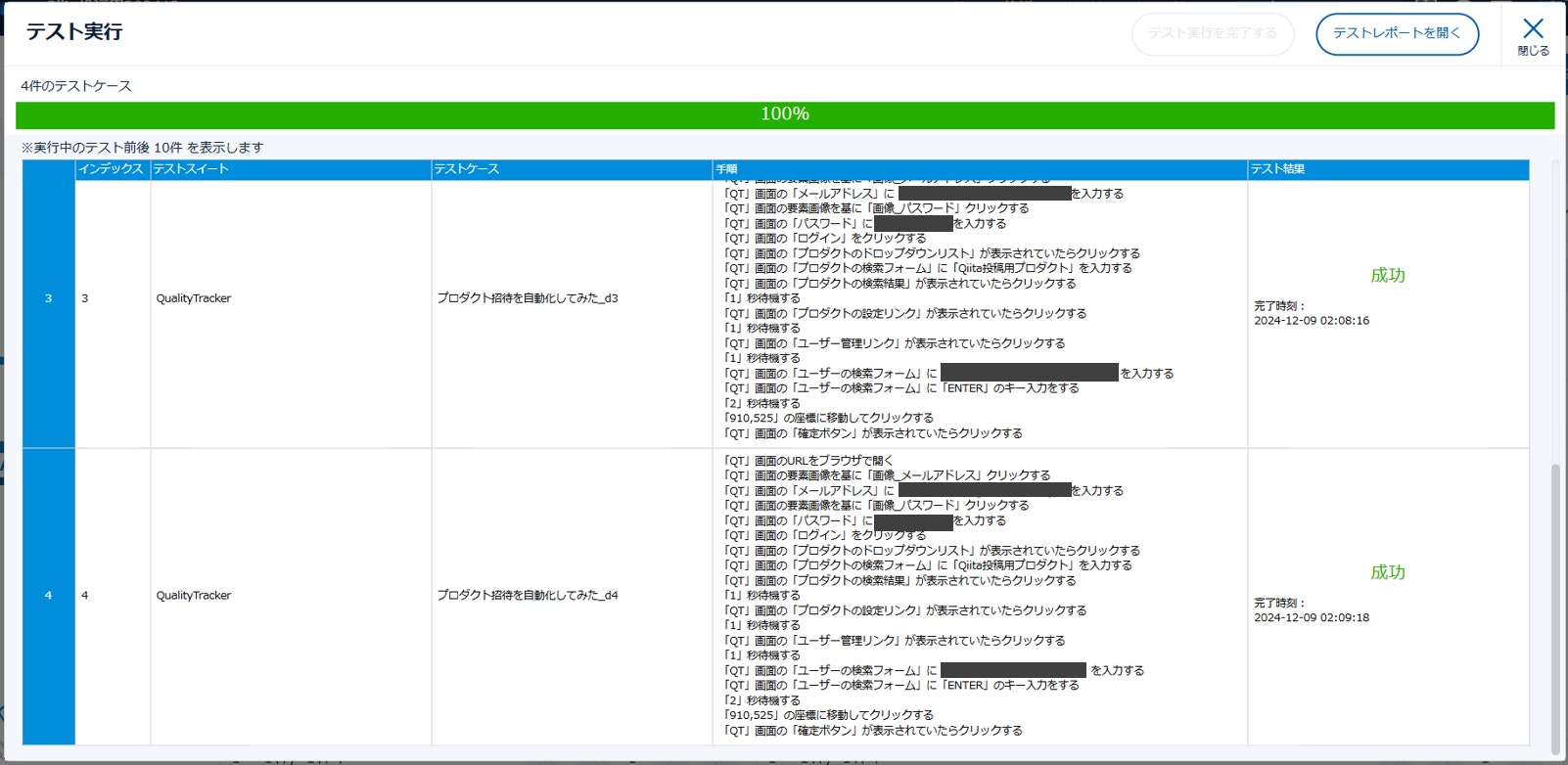Click the テストスイート column header
Viewport: 1568px width, 765px height.
point(291,169)
